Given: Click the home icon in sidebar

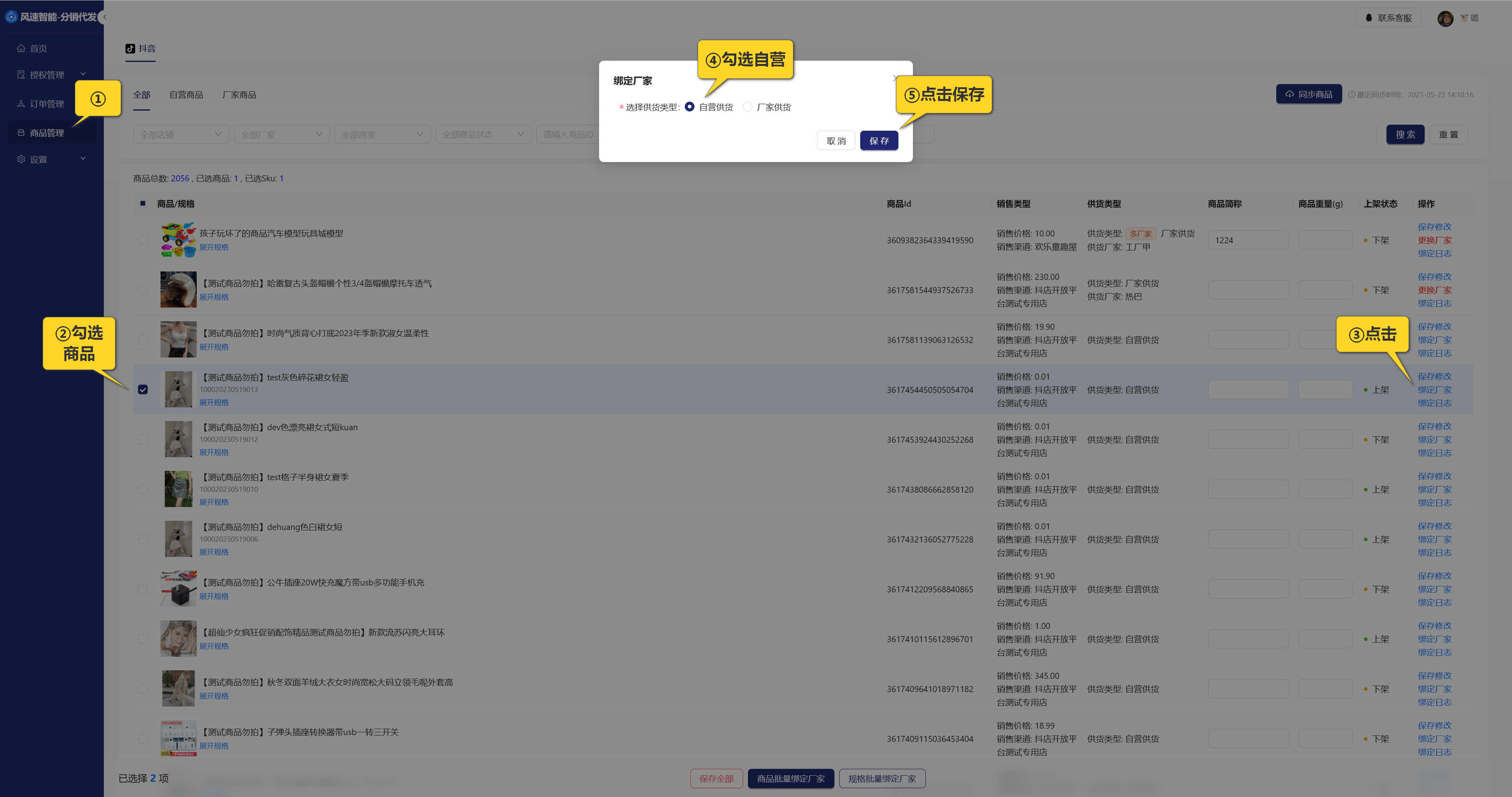Looking at the screenshot, I should (x=21, y=49).
